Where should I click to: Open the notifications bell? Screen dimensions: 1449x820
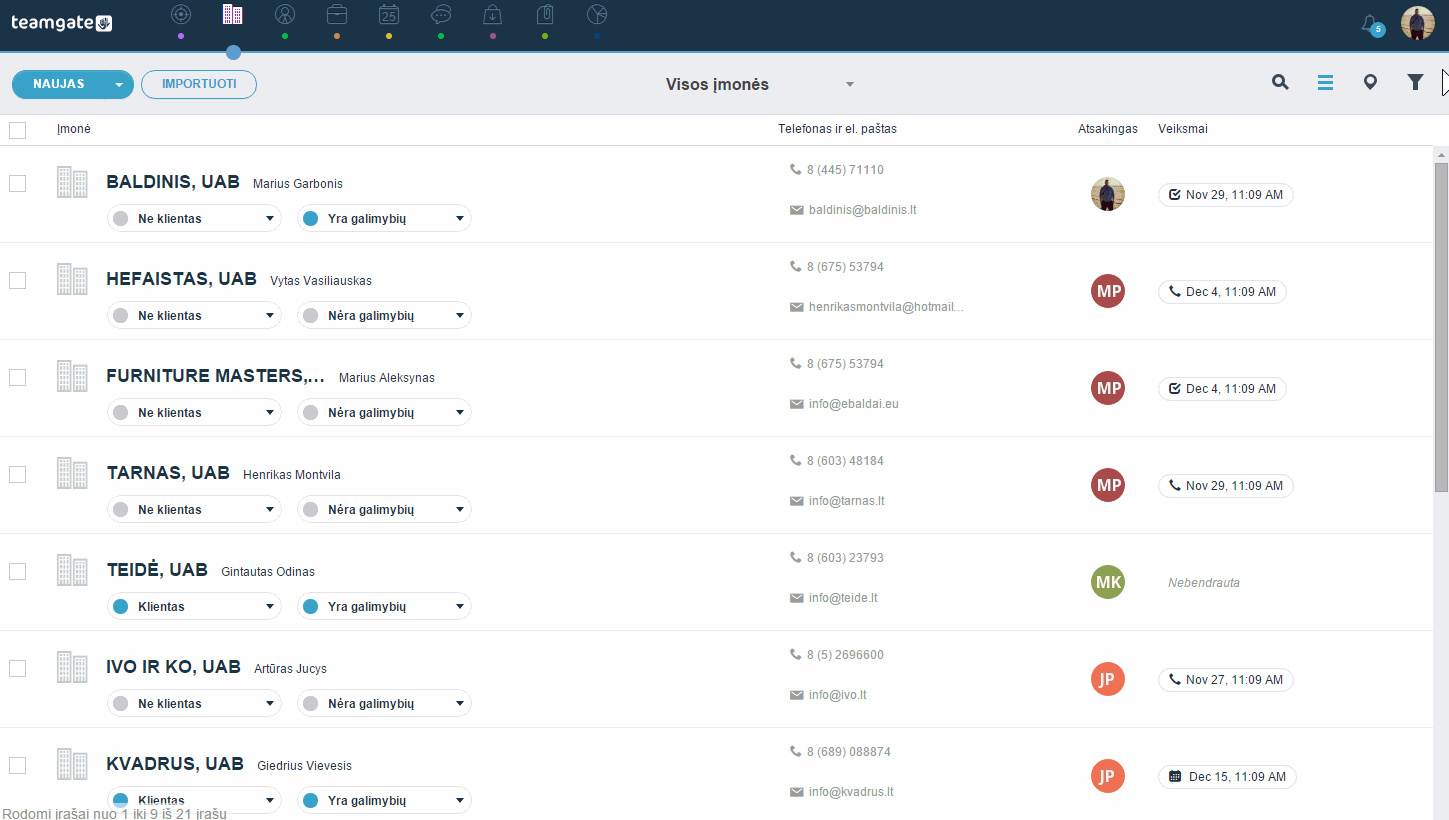tap(1371, 24)
